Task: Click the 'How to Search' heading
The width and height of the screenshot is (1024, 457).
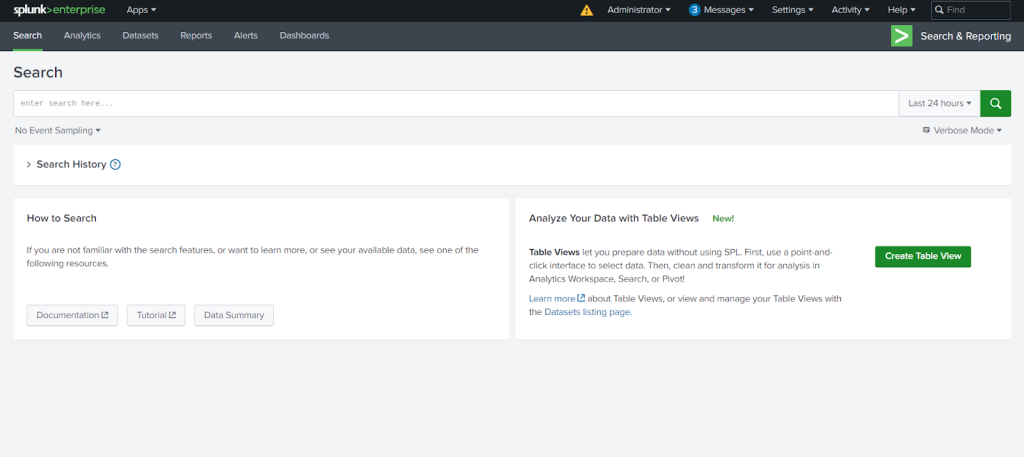Action: tap(61, 218)
